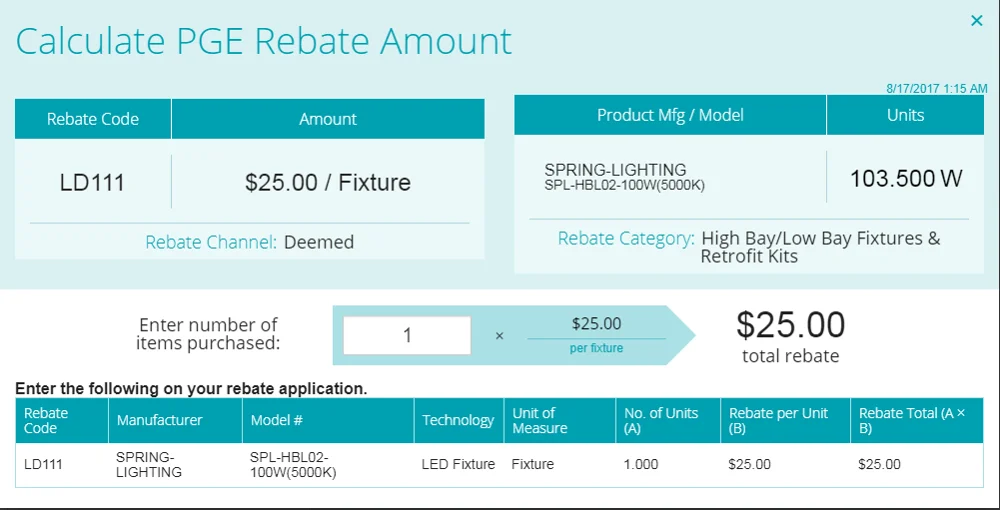Click the Amount header in top panel
This screenshot has width=1000, height=510.
[x=328, y=119]
